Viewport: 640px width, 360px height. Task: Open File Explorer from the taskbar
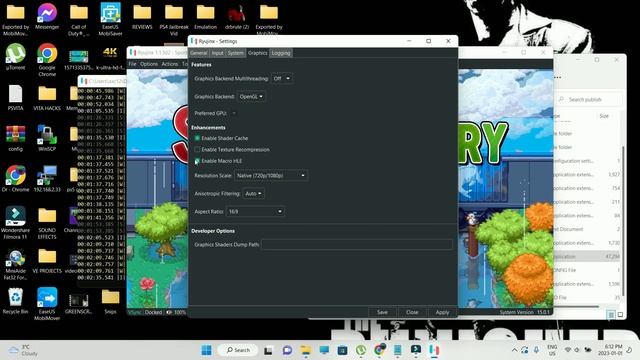(306, 350)
